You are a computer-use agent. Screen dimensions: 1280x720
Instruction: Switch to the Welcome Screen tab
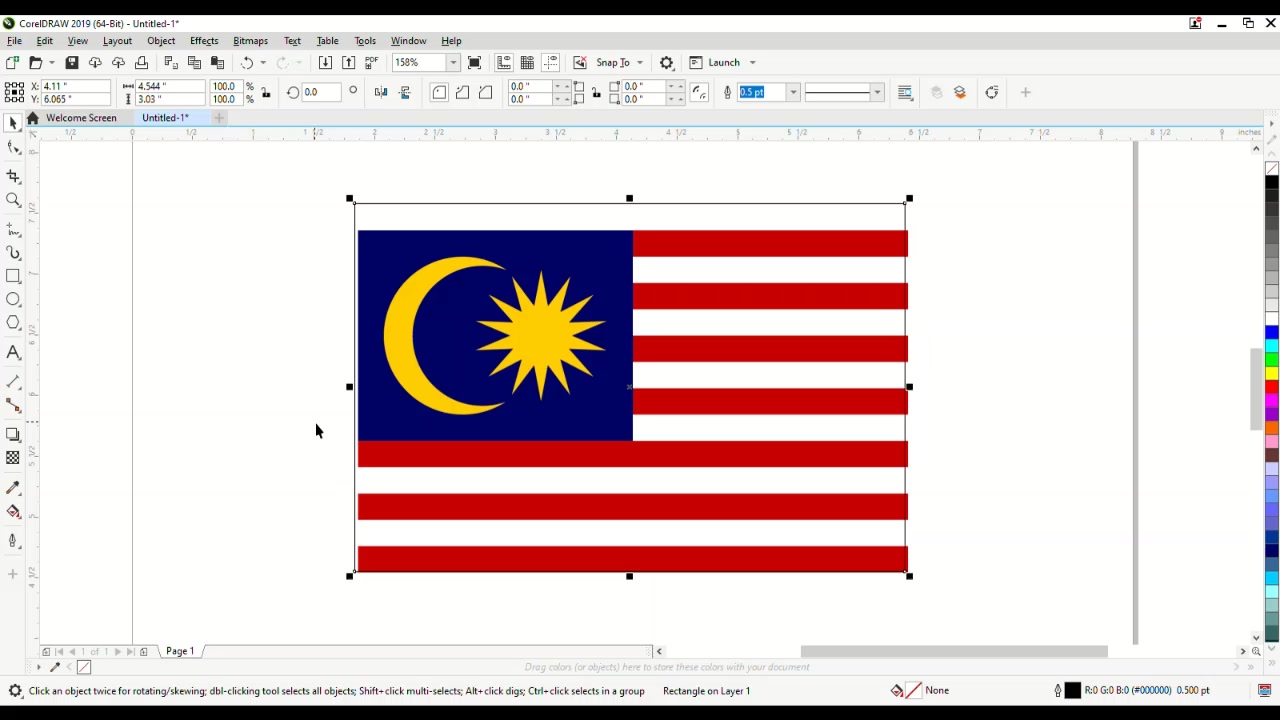click(81, 118)
